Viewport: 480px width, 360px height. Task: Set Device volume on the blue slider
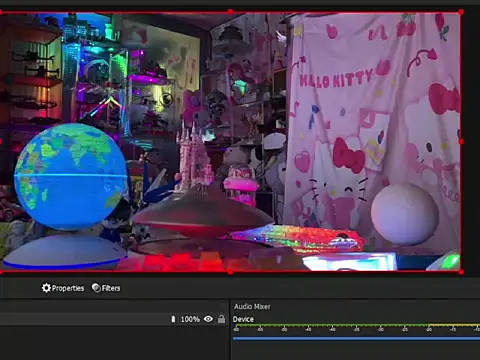pyautogui.click(x=356, y=338)
